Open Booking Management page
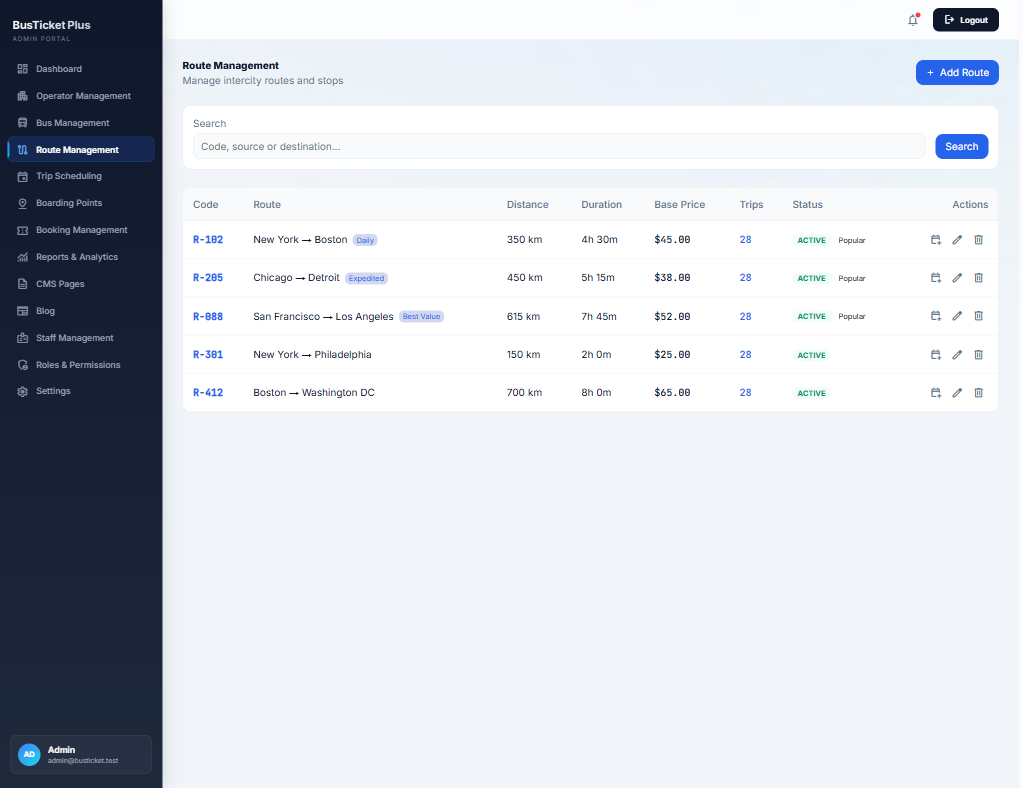The width and height of the screenshot is (1022, 788). click(81, 230)
